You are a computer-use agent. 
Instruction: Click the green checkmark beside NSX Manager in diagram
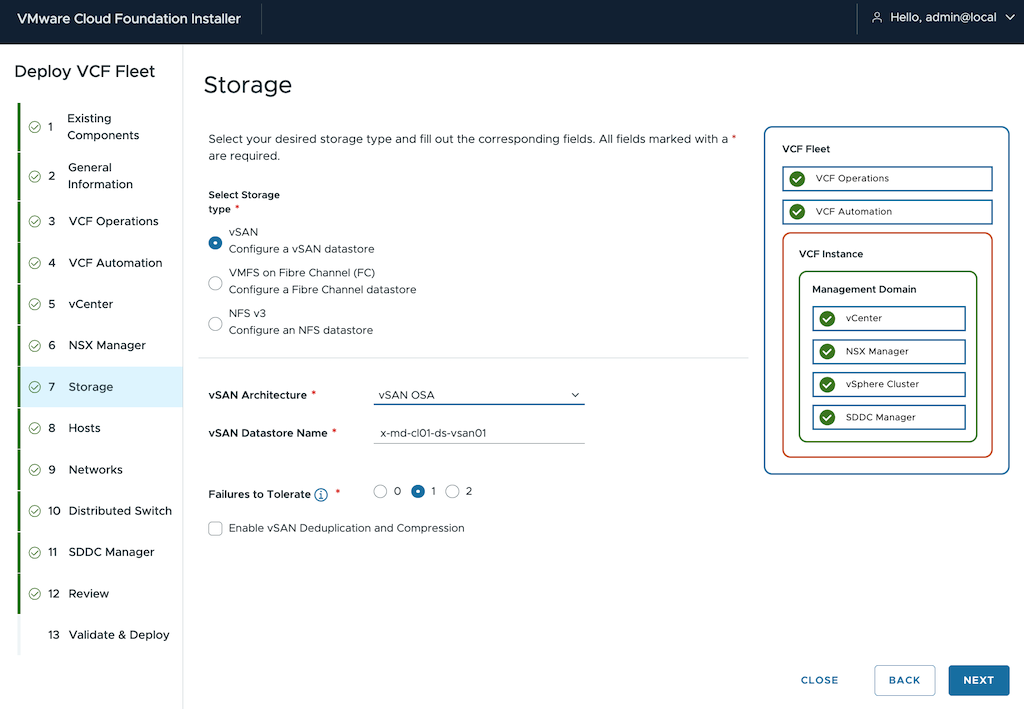click(x=827, y=352)
